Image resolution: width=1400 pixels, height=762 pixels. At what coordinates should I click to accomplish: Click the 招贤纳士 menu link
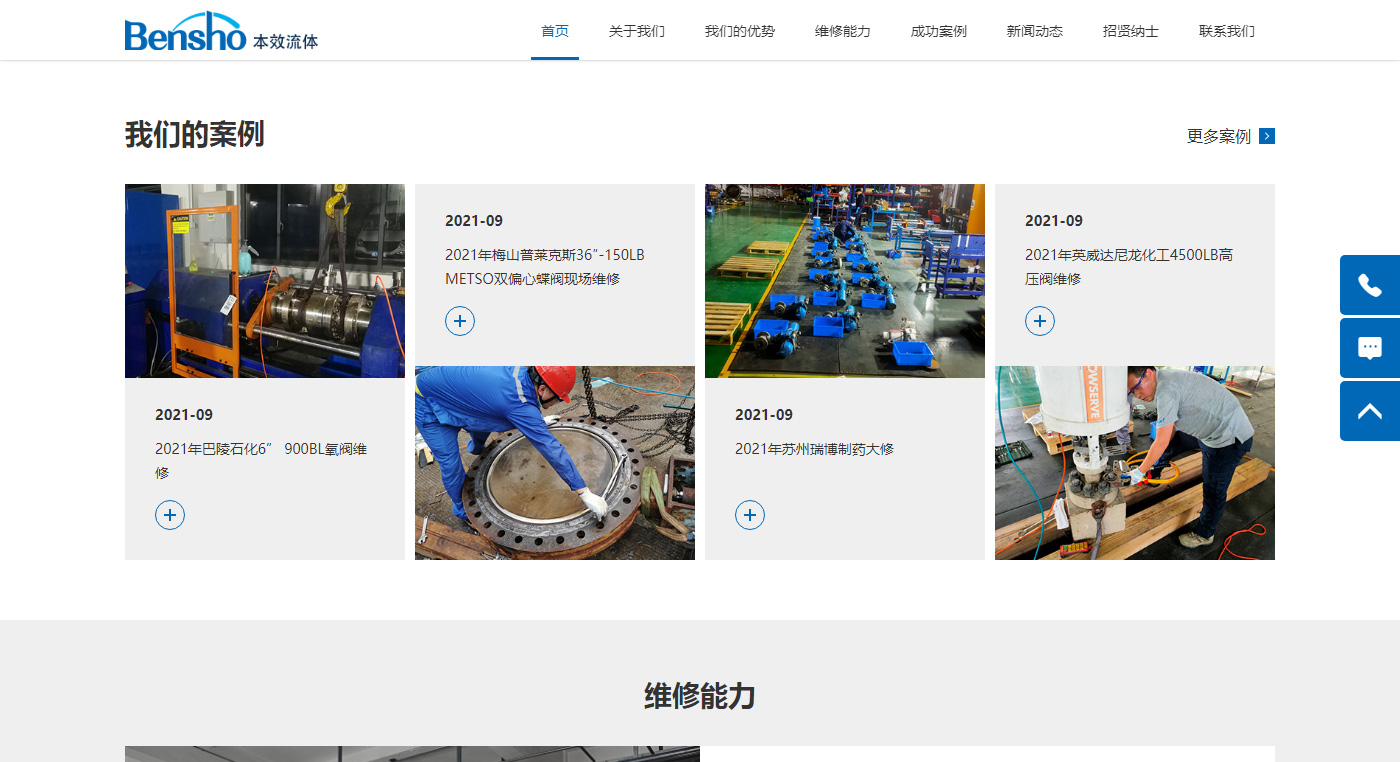1130,31
